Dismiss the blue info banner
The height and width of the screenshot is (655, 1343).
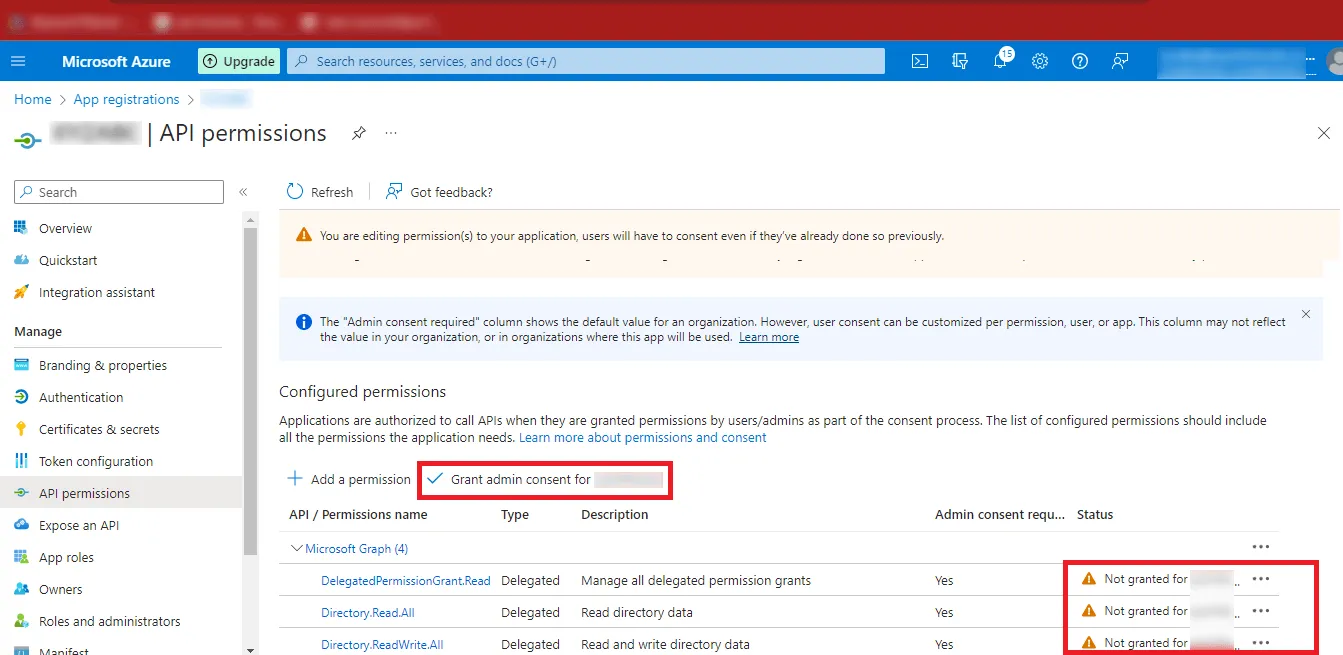pyautogui.click(x=1305, y=314)
